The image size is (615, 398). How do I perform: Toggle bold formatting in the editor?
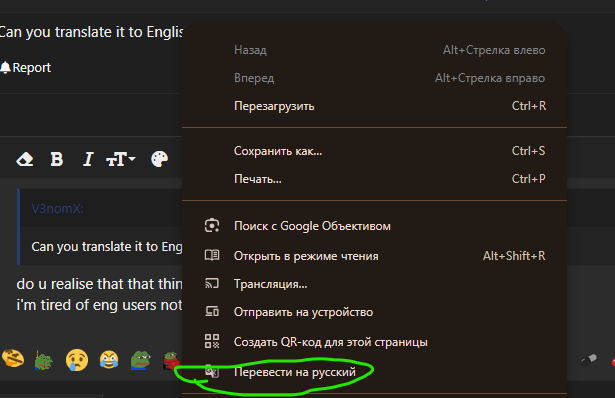click(x=56, y=159)
